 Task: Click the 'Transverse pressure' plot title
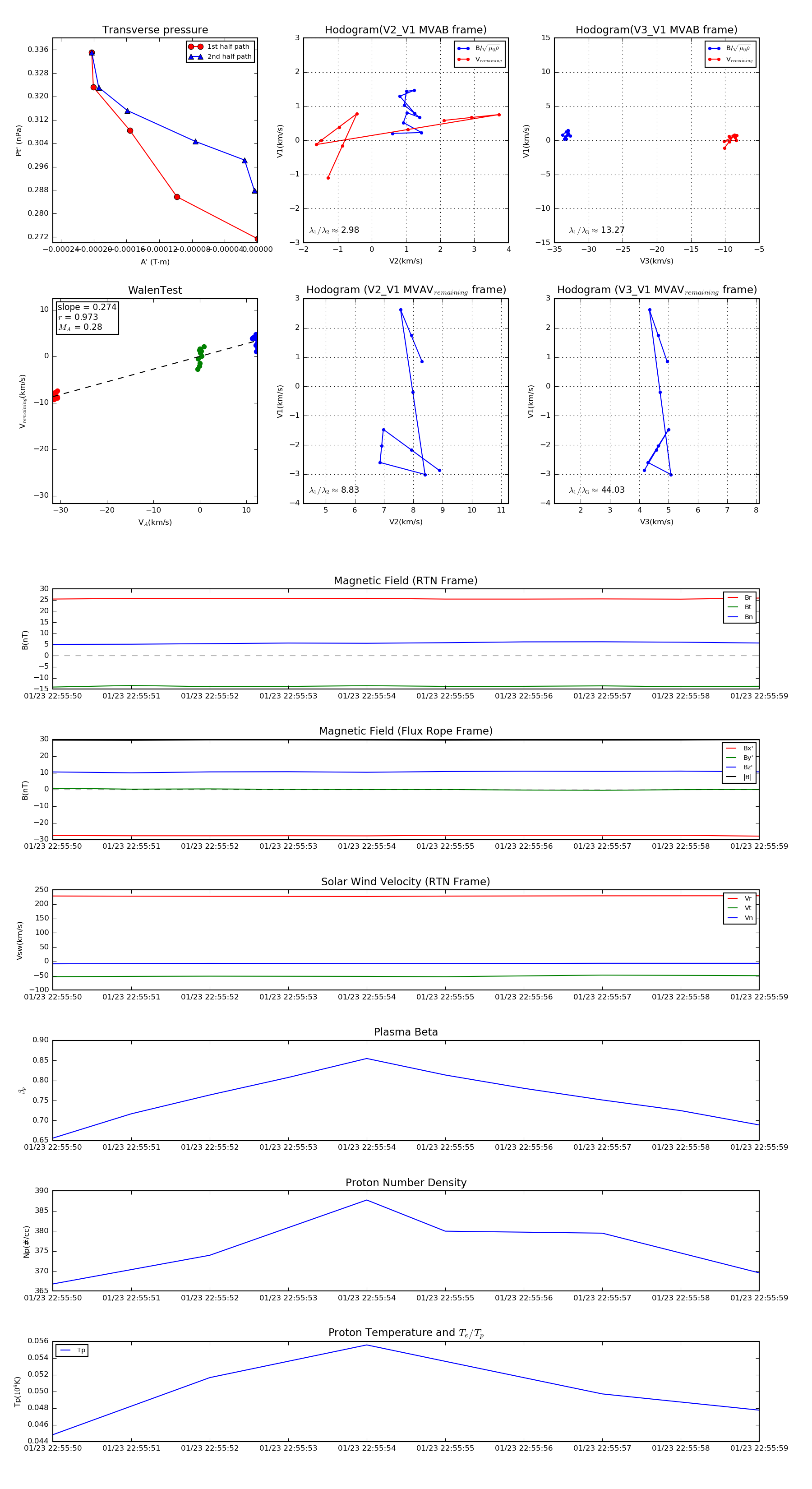tap(155, 30)
